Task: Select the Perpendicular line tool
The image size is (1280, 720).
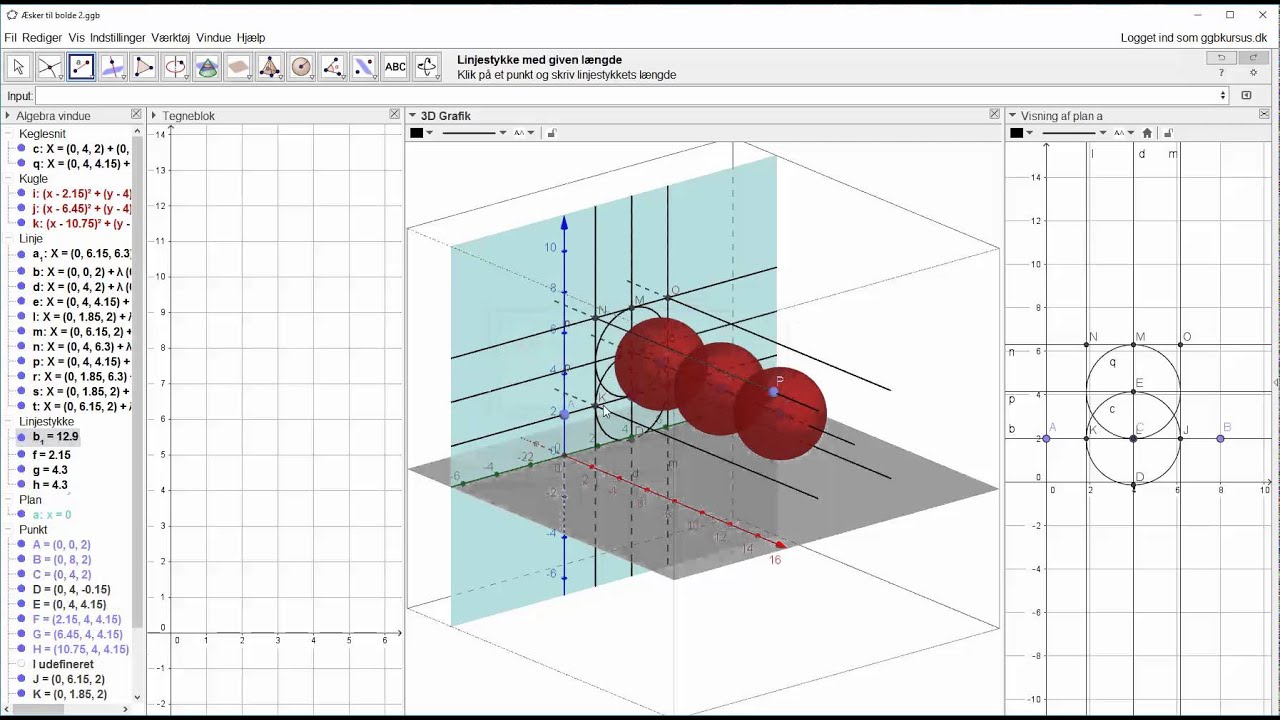Action: coord(112,67)
